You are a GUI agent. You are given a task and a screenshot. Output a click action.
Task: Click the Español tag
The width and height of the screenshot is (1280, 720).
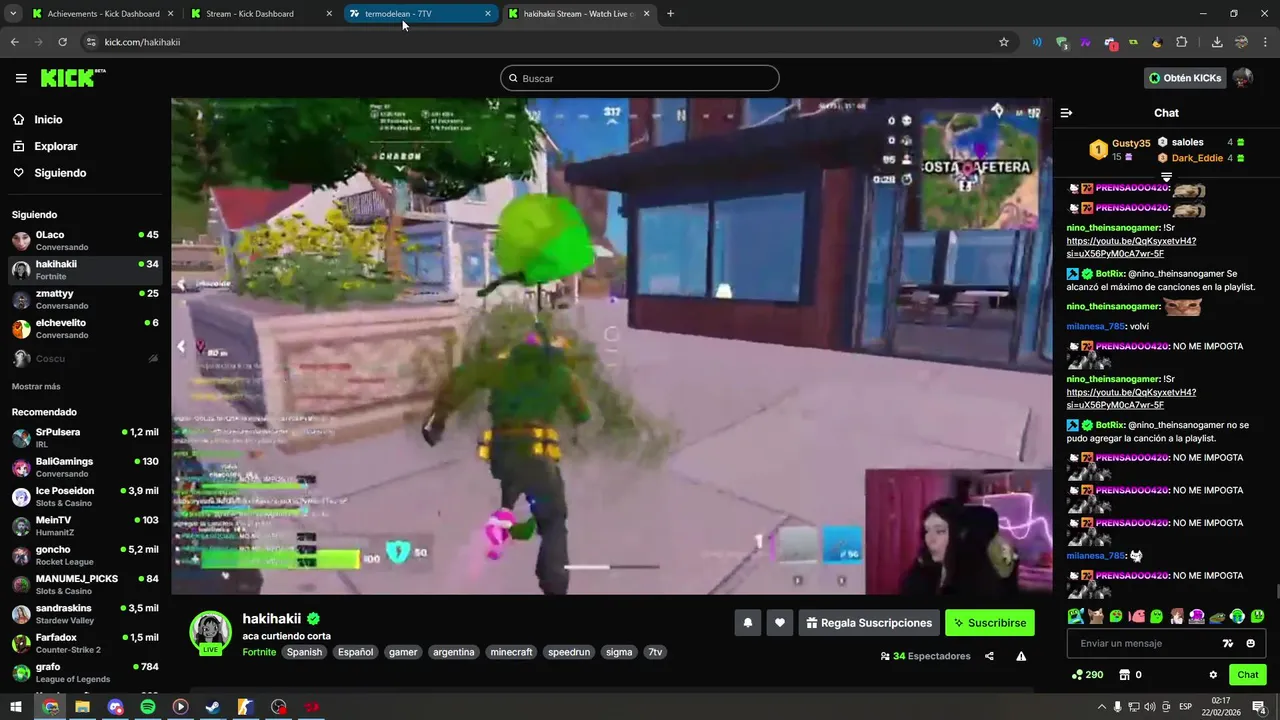click(x=355, y=652)
